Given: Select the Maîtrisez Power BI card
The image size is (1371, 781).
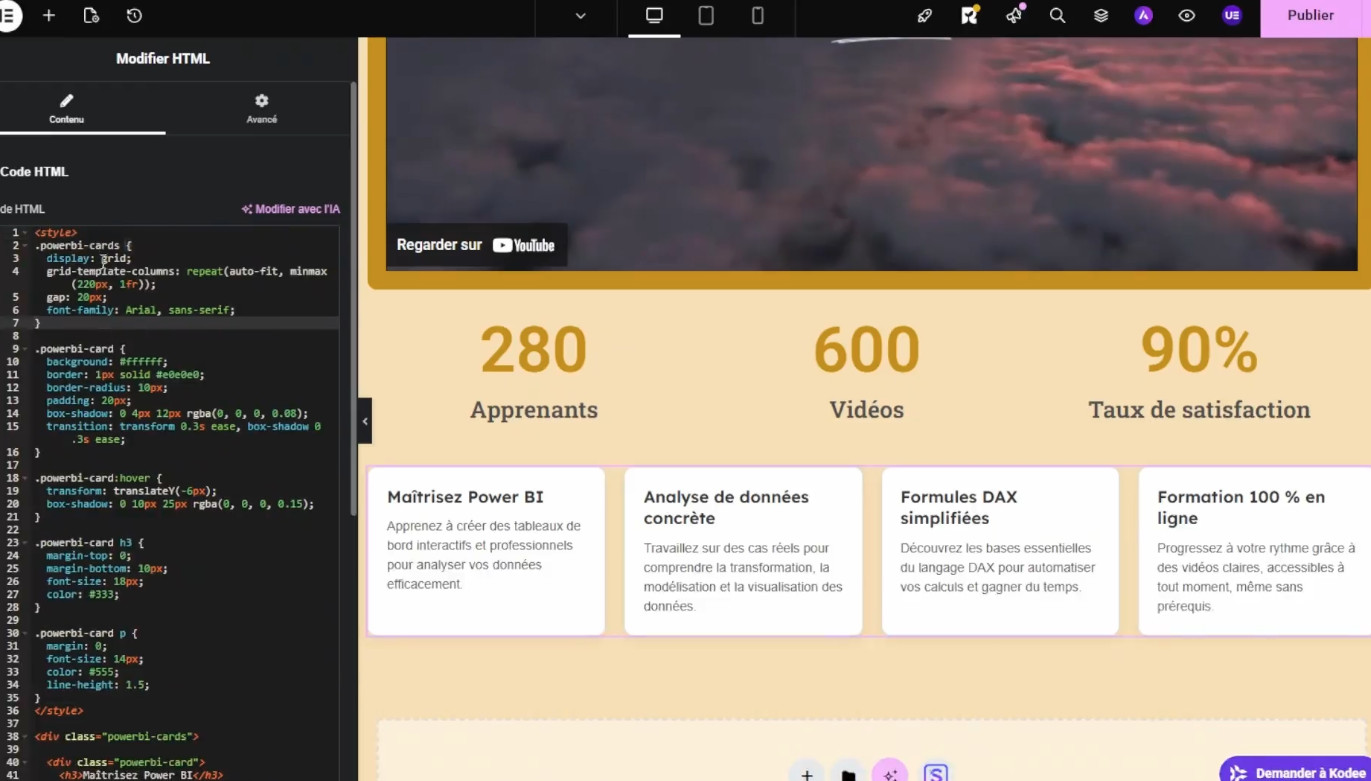Looking at the screenshot, I should click(486, 551).
